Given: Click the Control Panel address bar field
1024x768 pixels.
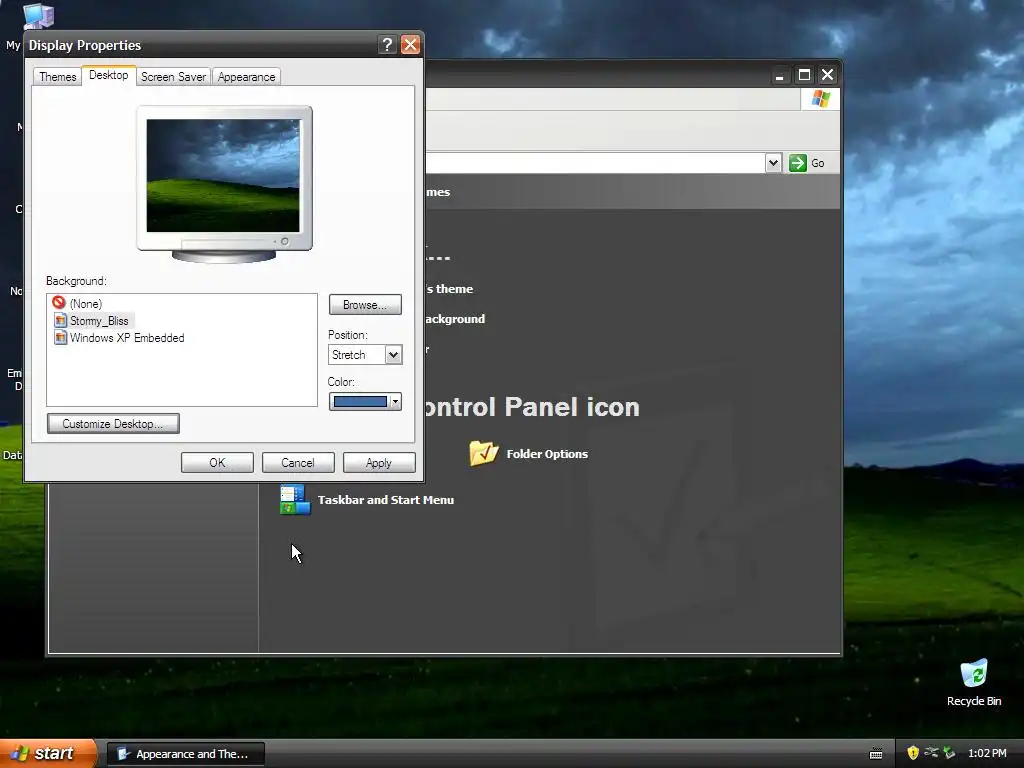Looking at the screenshot, I should [594, 163].
